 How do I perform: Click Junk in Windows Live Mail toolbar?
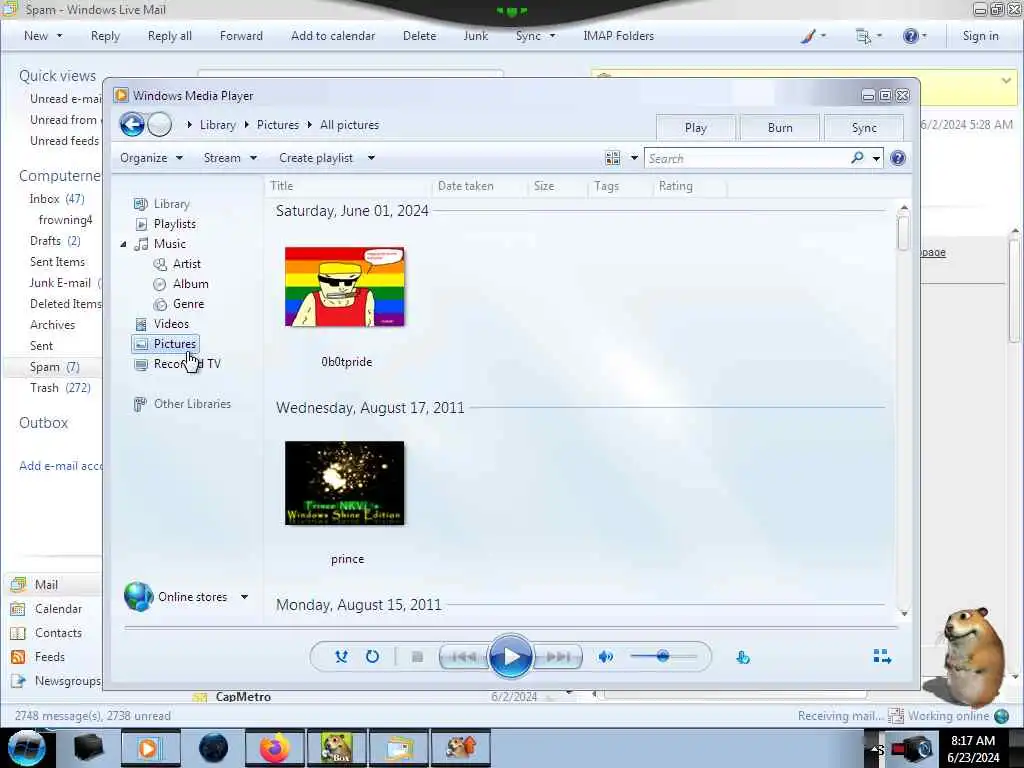(475, 36)
